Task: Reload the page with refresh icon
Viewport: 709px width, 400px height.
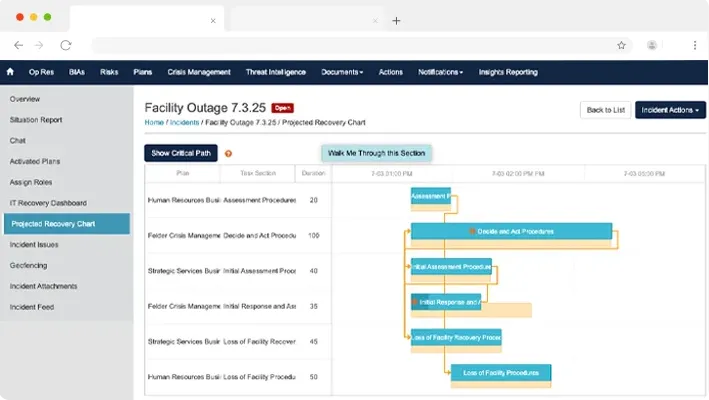Action: tap(66, 45)
